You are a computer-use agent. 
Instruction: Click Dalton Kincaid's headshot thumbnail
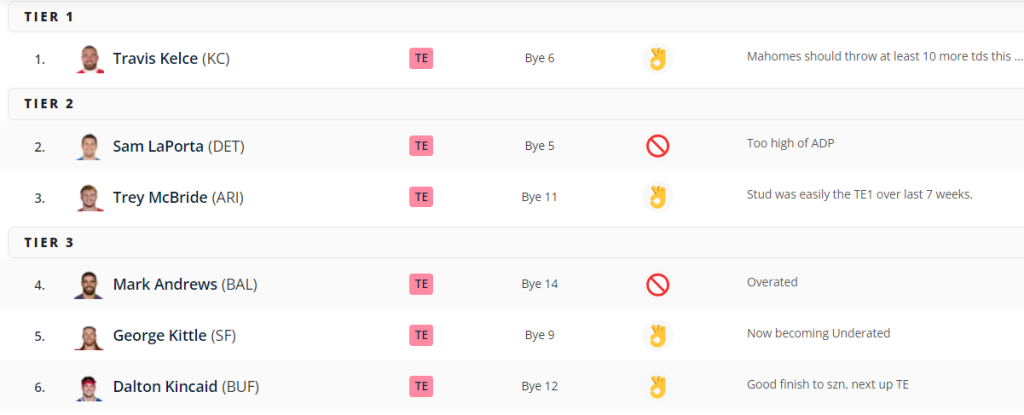click(x=88, y=387)
